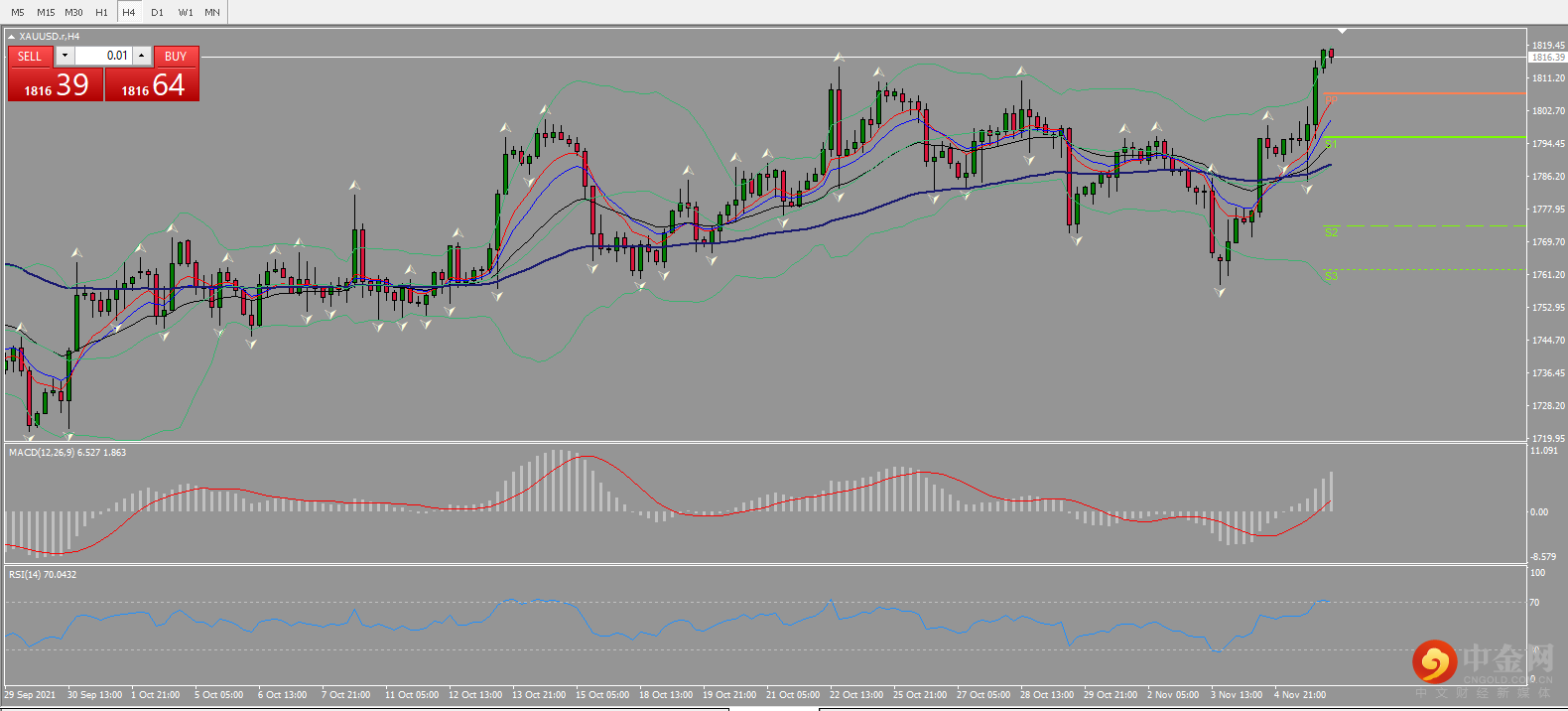Click the orange CNGOLD watermark logo

tap(1435, 662)
